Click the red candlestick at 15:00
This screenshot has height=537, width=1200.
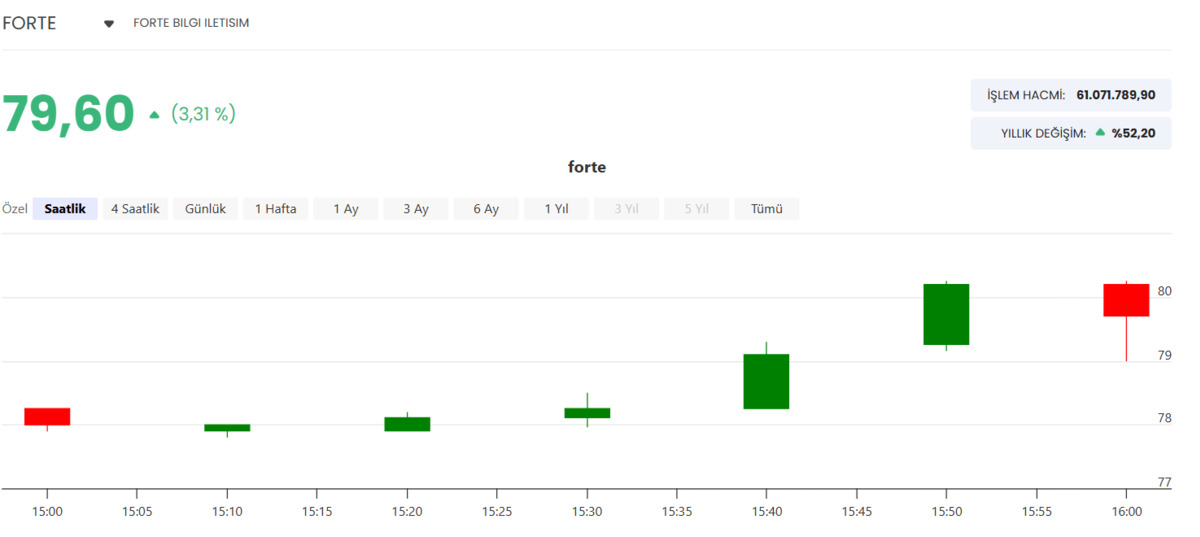[x=47, y=417]
